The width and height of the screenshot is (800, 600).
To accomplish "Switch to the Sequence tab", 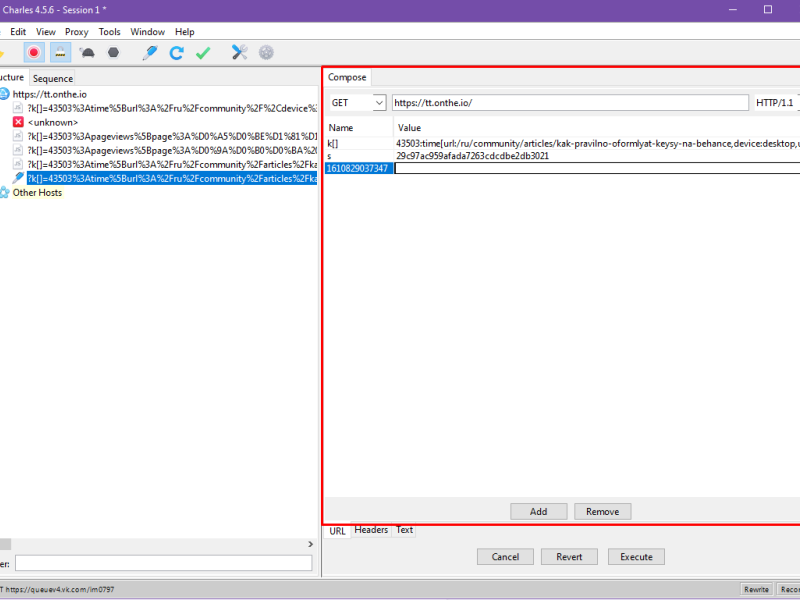I will point(53,78).
